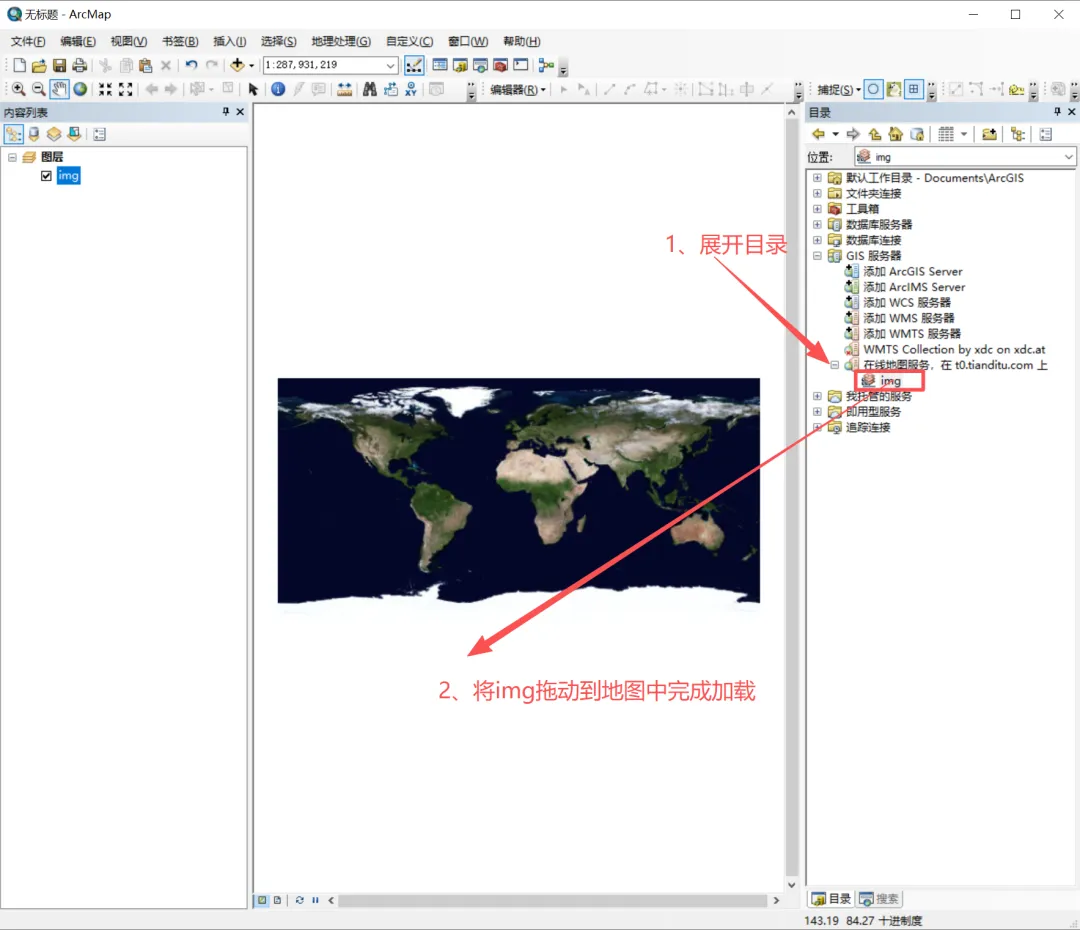The image size is (1080, 930).
Task: Pin the Catalog panel
Action: click(x=1057, y=112)
